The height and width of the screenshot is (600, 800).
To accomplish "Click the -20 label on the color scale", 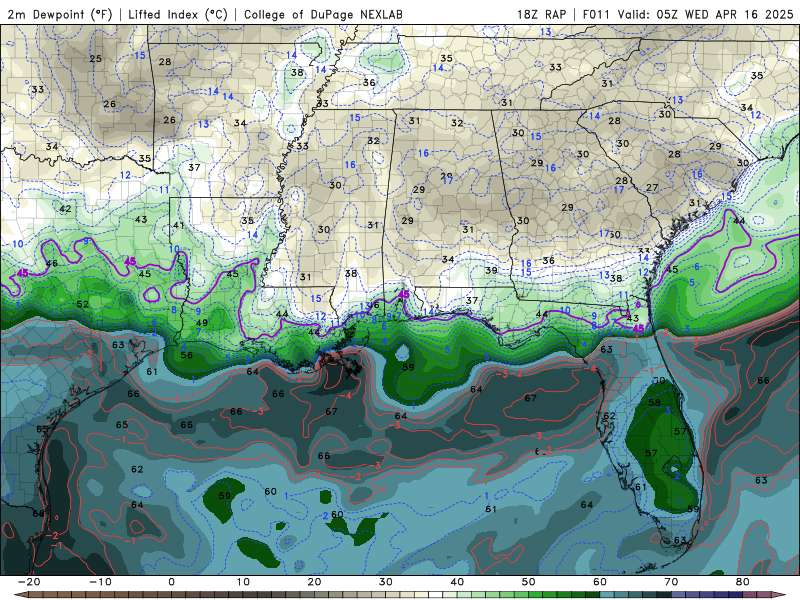I will click(x=29, y=582).
